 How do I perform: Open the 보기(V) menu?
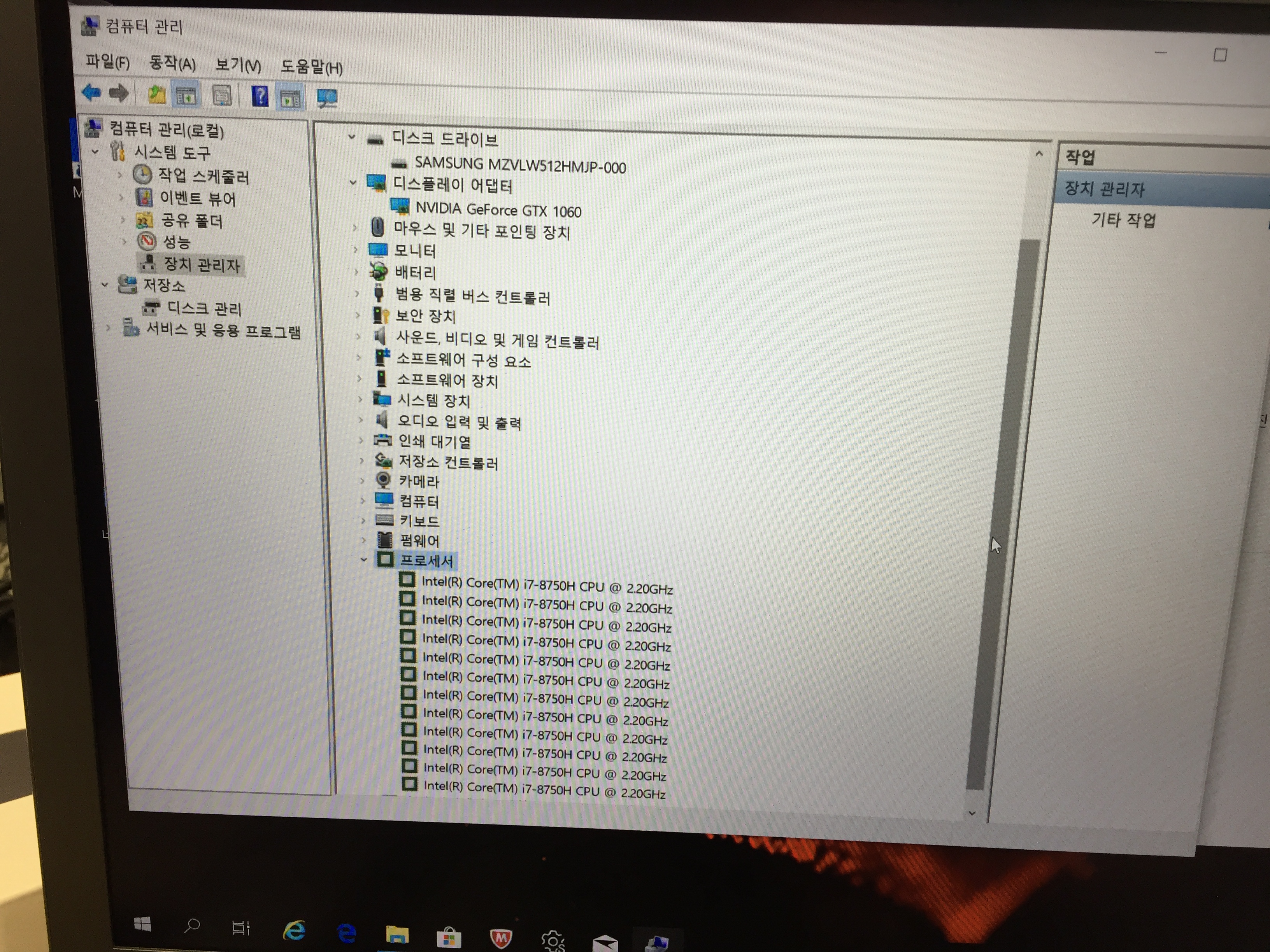pyautogui.click(x=238, y=65)
